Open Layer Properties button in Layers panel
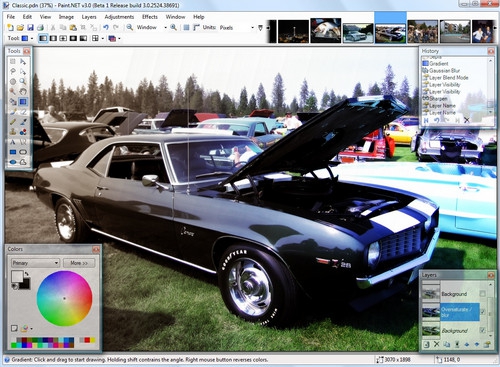The image size is (500, 367). (487, 344)
